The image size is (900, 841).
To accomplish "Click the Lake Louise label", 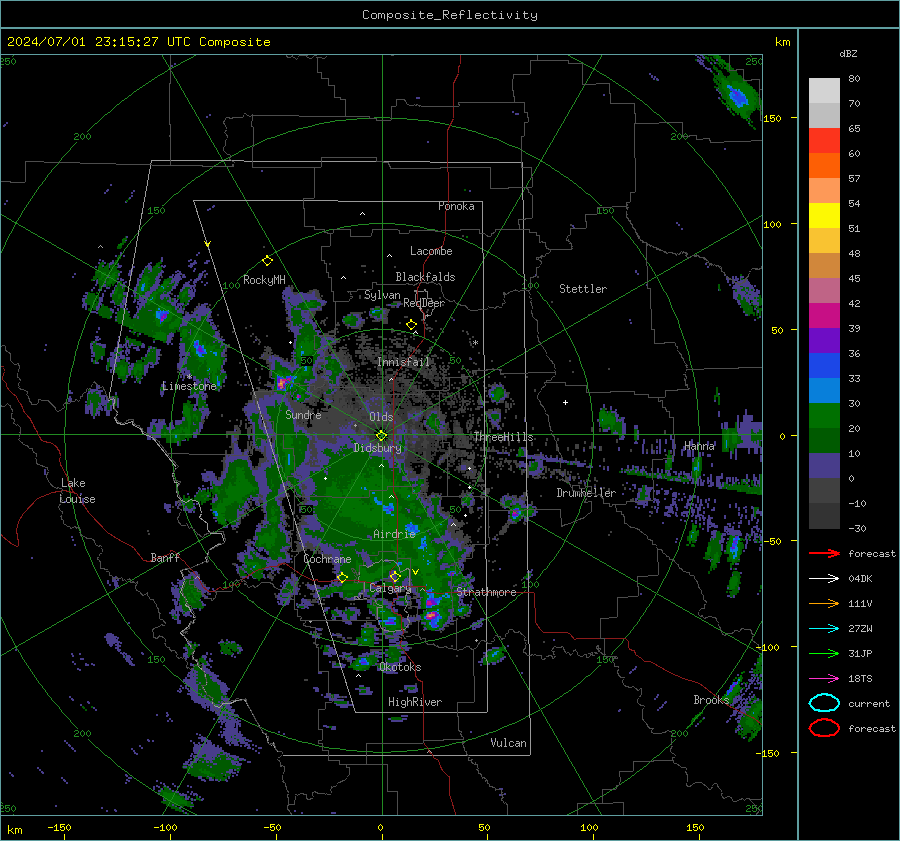I will (77, 491).
